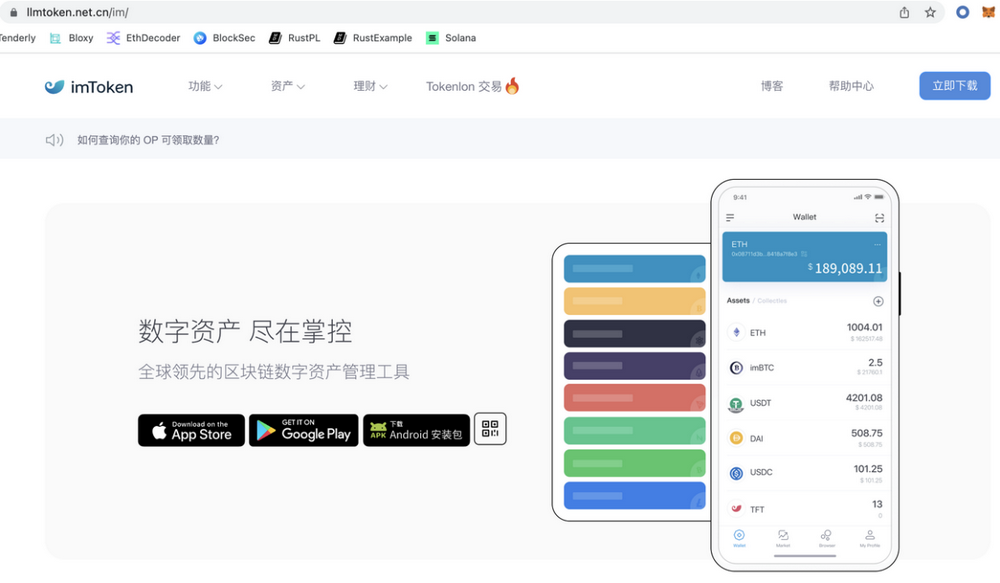
Task: Expand the 理财 dropdown menu
Action: [369, 86]
